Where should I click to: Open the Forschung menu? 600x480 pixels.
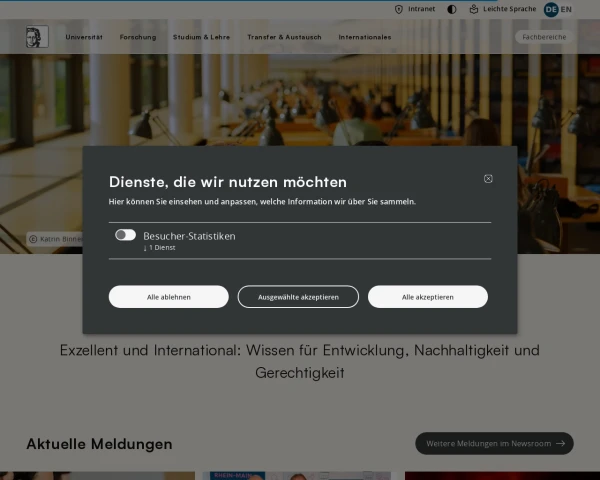pyautogui.click(x=138, y=37)
